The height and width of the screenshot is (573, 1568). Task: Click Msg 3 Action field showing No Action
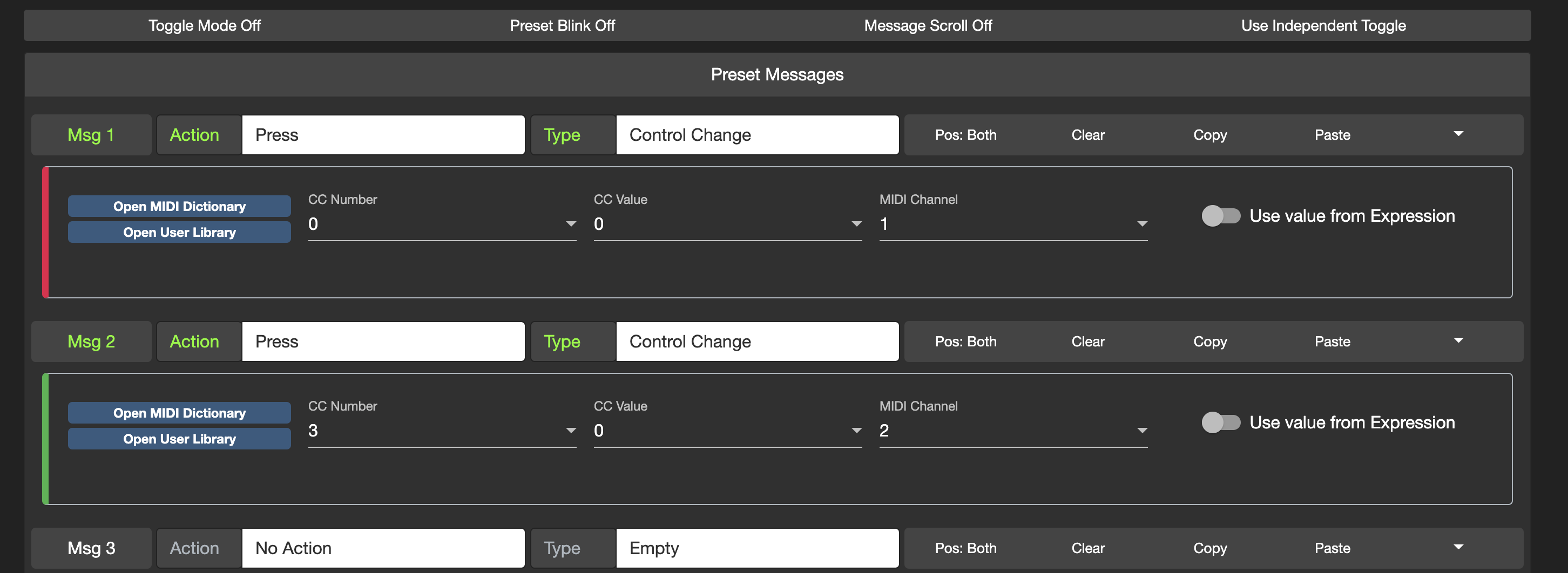383,548
